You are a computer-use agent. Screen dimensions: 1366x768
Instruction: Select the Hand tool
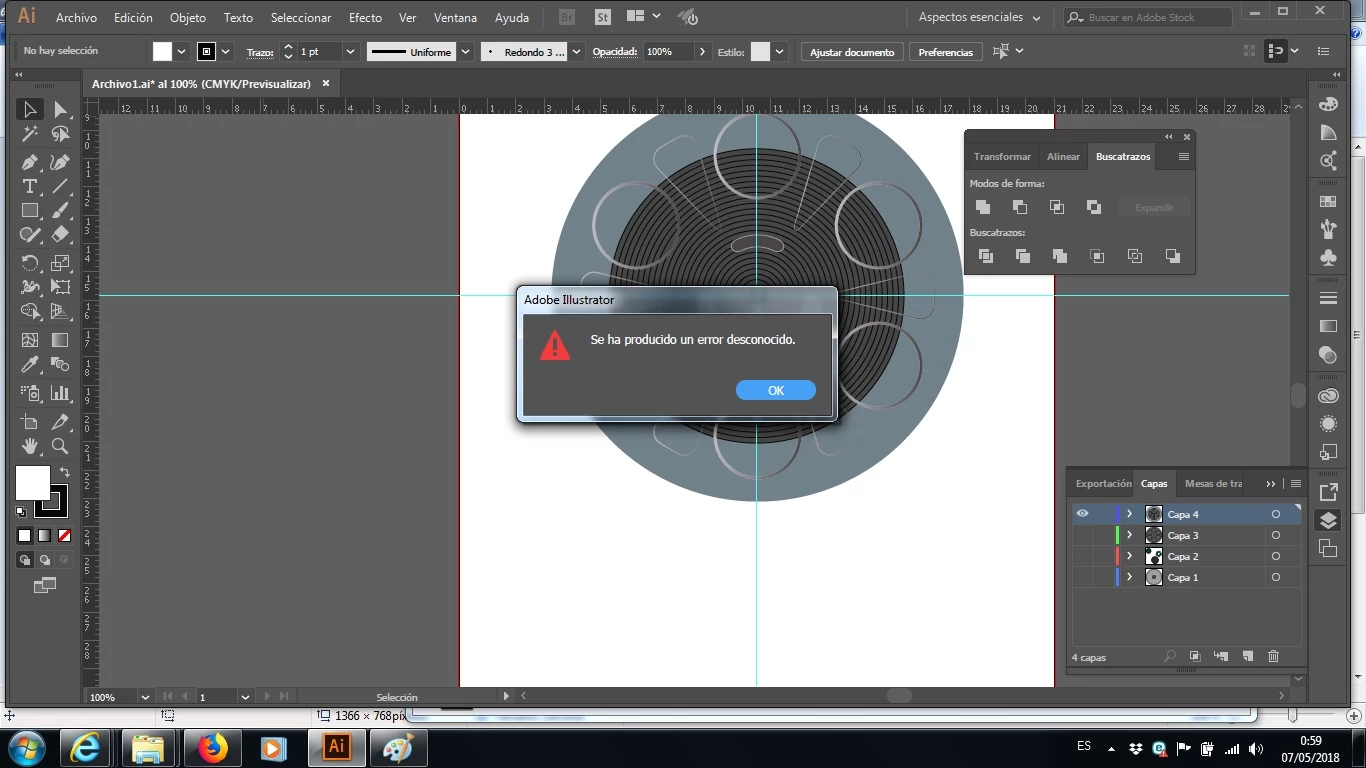[x=30, y=446]
